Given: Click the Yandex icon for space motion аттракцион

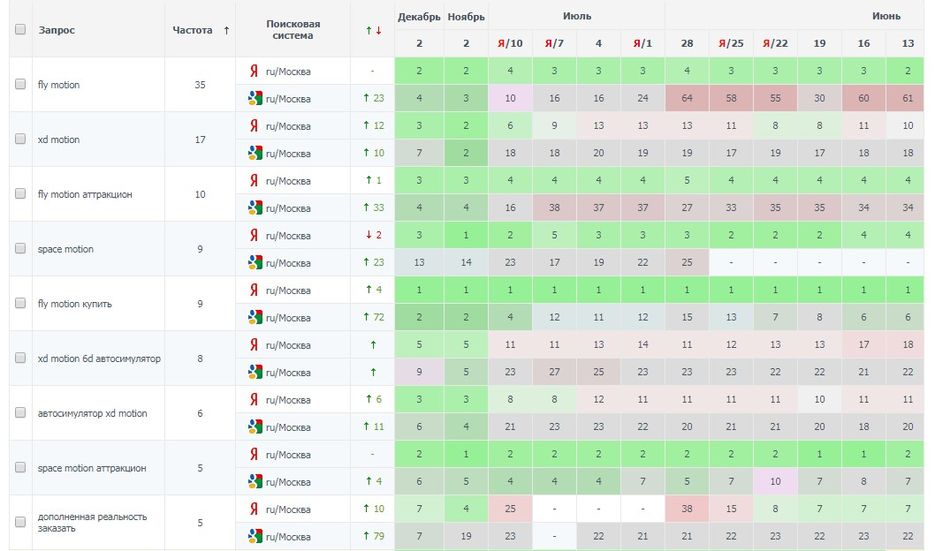Looking at the screenshot, I should click(x=254, y=454).
